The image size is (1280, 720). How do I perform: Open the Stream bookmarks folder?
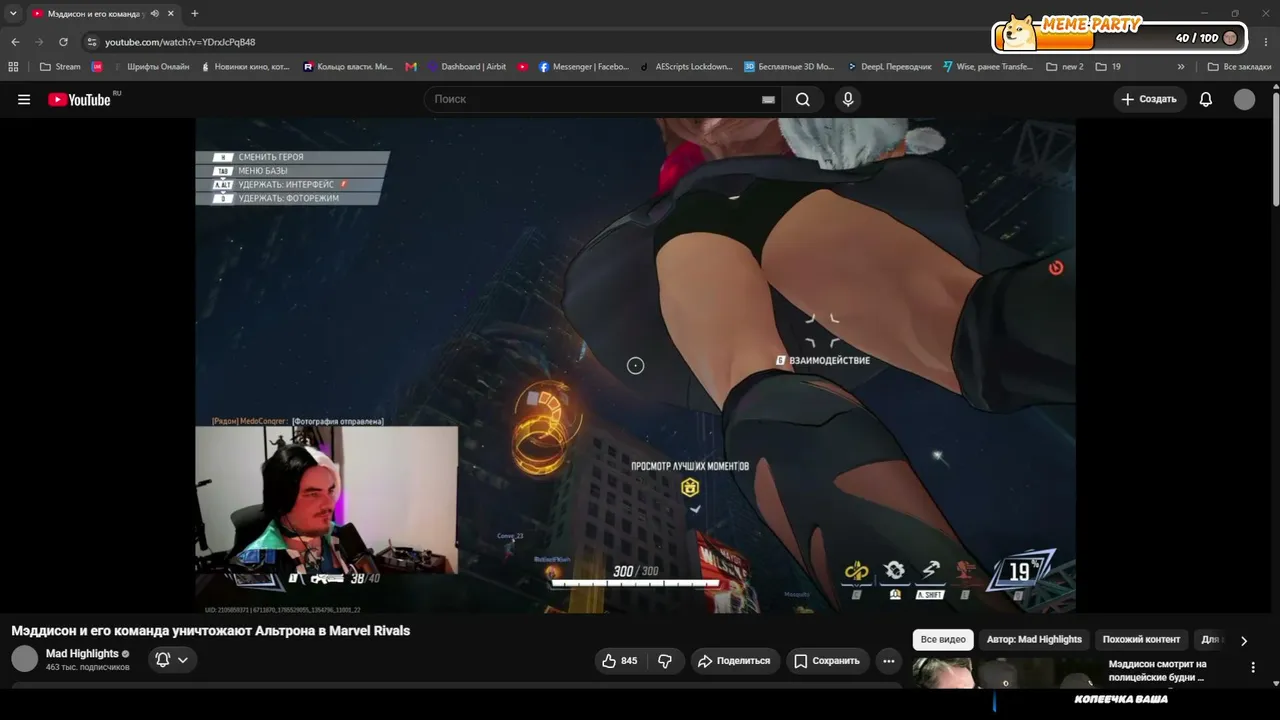pos(60,67)
